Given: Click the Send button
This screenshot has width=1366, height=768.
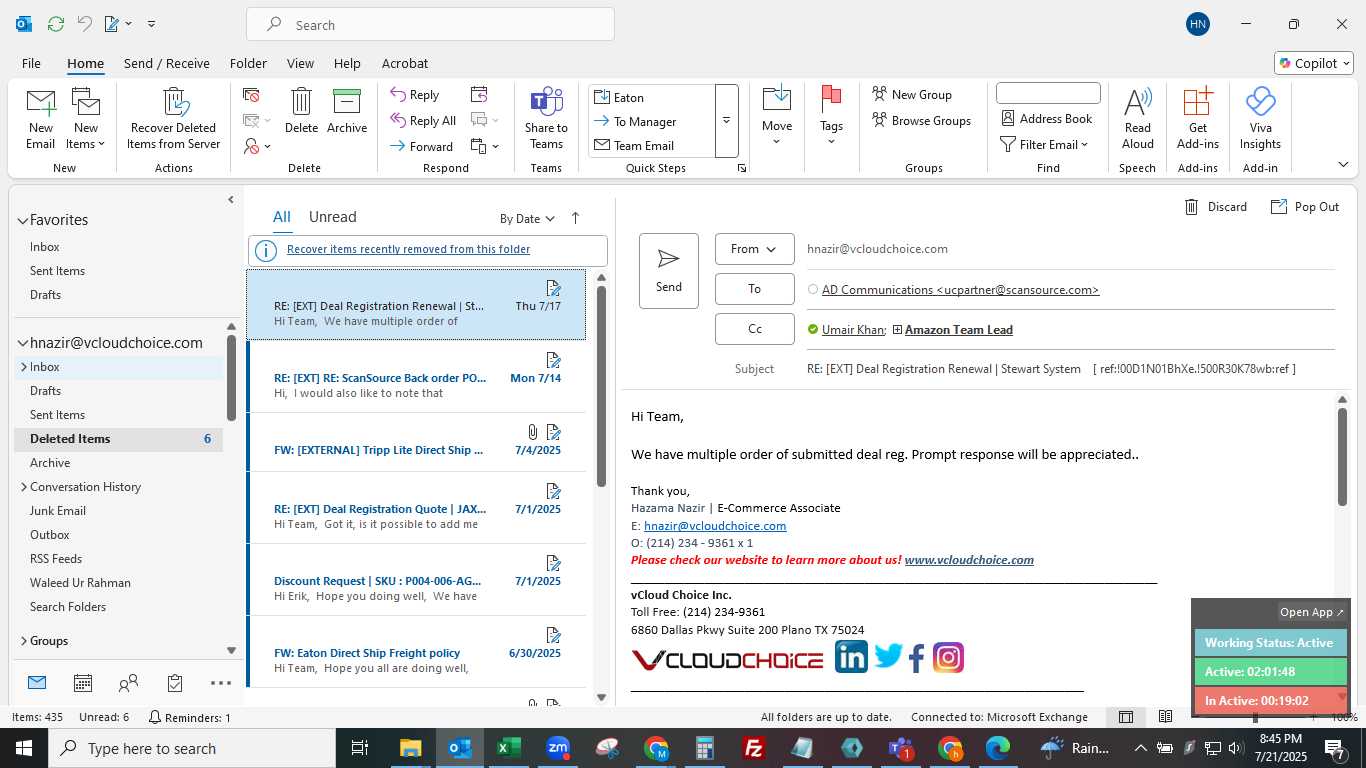Looking at the screenshot, I should tap(669, 271).
